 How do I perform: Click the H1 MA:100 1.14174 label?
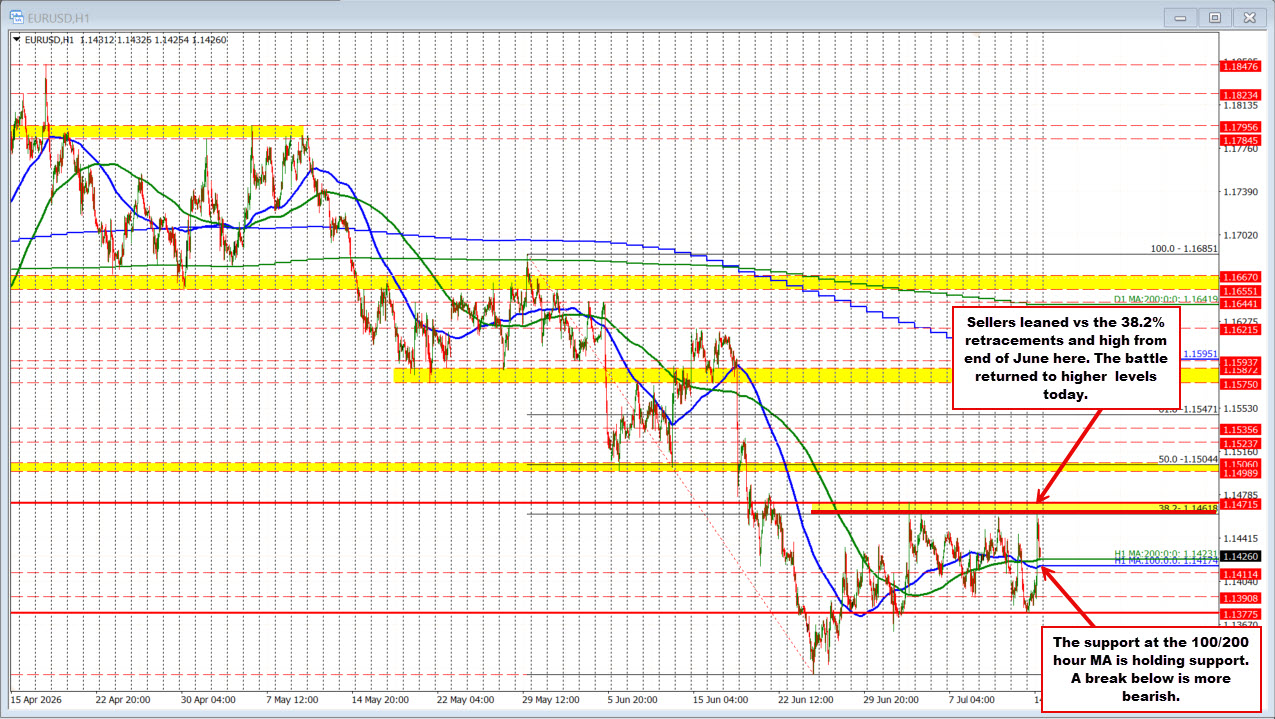tap(1166, 561)
